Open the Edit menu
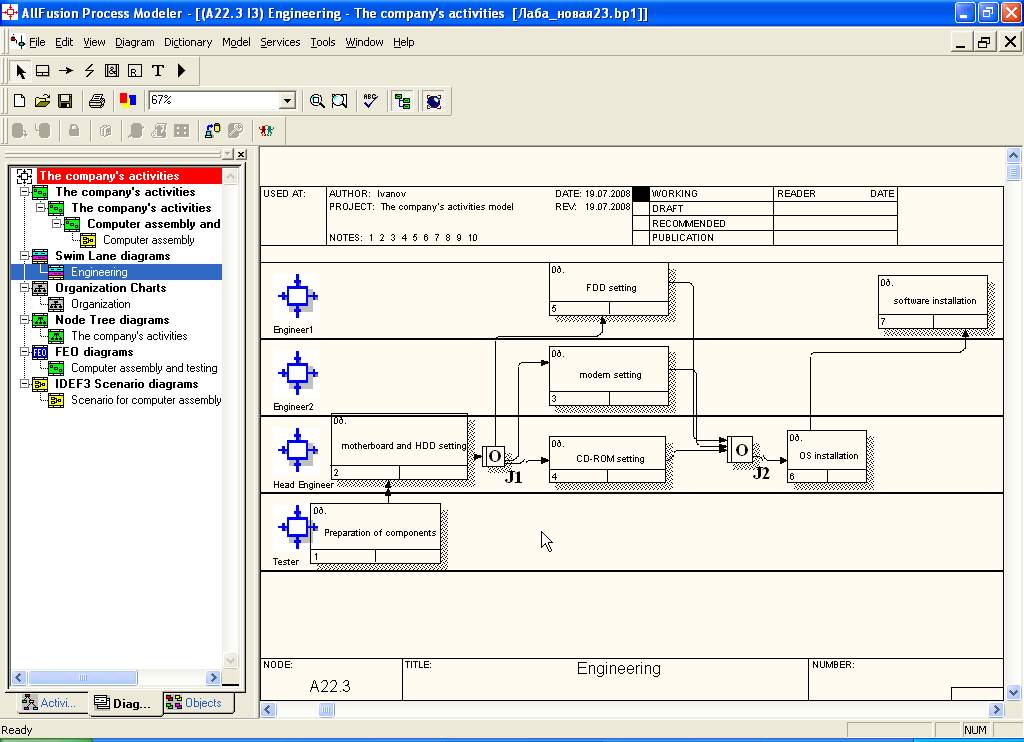Viewport: 1024px width, 742px height. pyautogui.click(x=64, y=42)
